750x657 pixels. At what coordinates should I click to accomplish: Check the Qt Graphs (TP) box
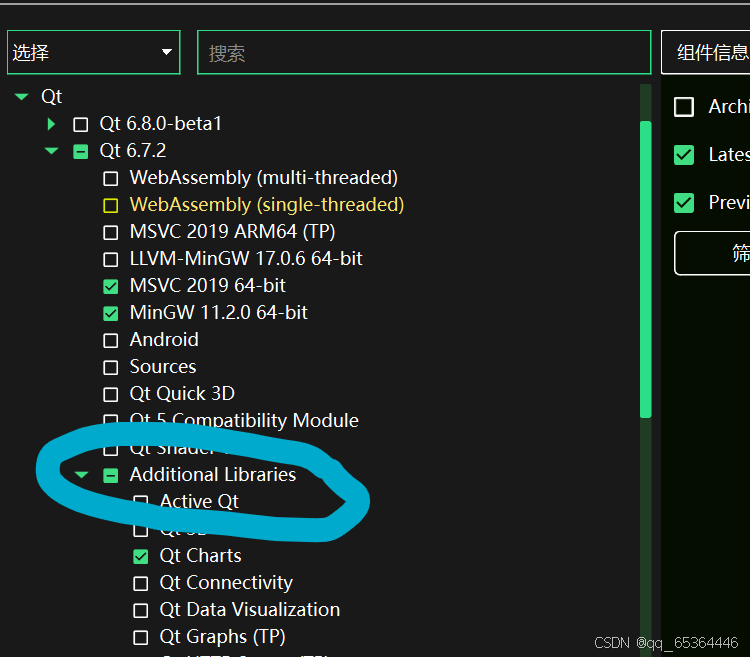[141, 638]
